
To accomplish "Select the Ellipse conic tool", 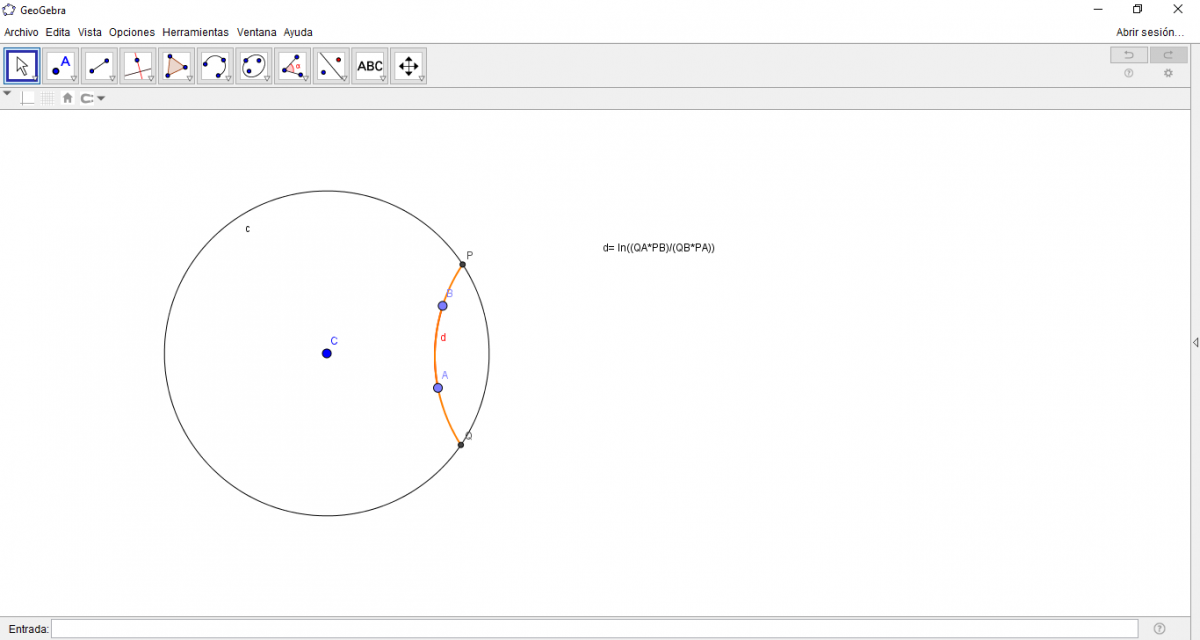I will [254, 66].
